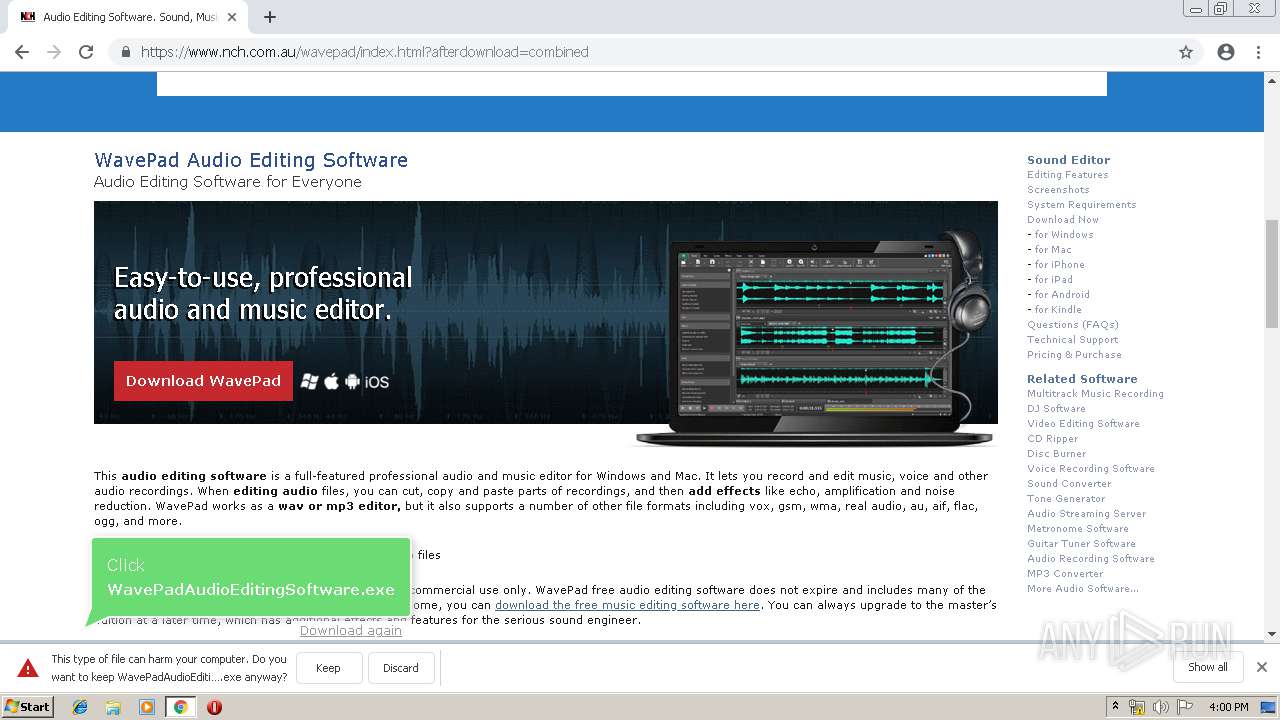Click scrollbar down arrow

pyautogui.click(x=1272, y=633)
